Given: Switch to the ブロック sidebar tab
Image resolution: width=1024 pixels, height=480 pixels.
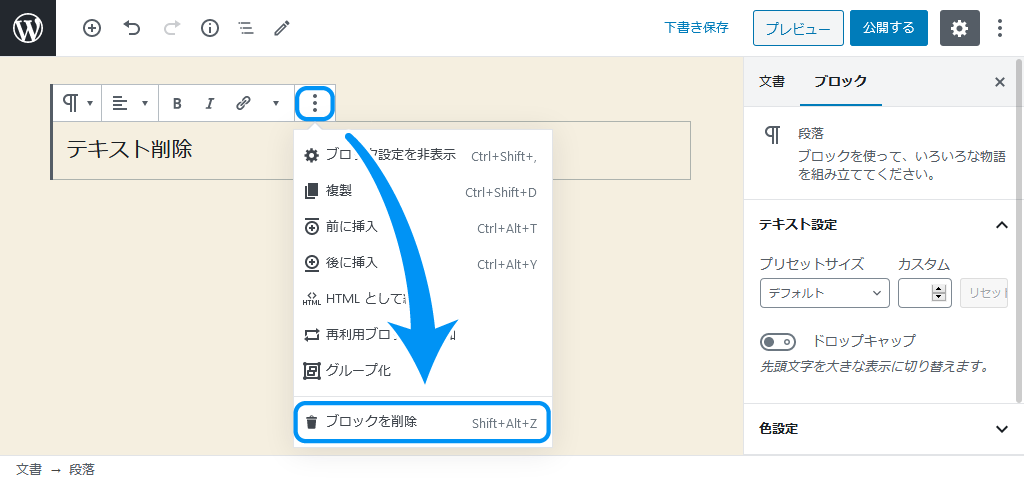Looking at the screenshot, I should point(840,82).
